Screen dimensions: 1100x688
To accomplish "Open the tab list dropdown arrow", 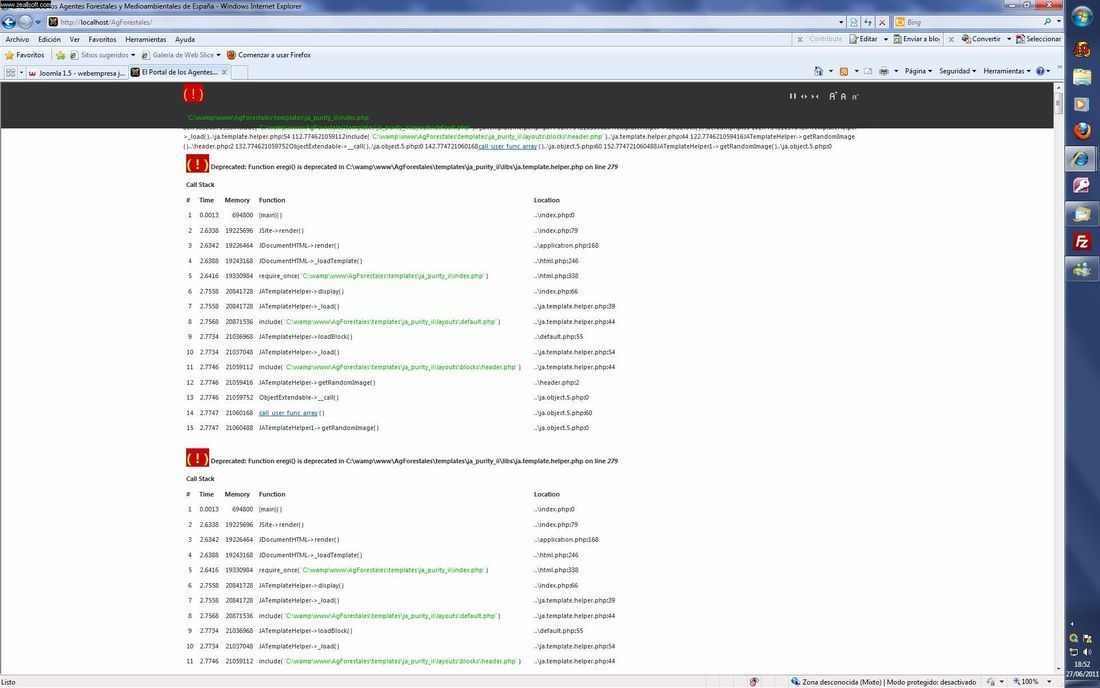I will coord(21,72).
